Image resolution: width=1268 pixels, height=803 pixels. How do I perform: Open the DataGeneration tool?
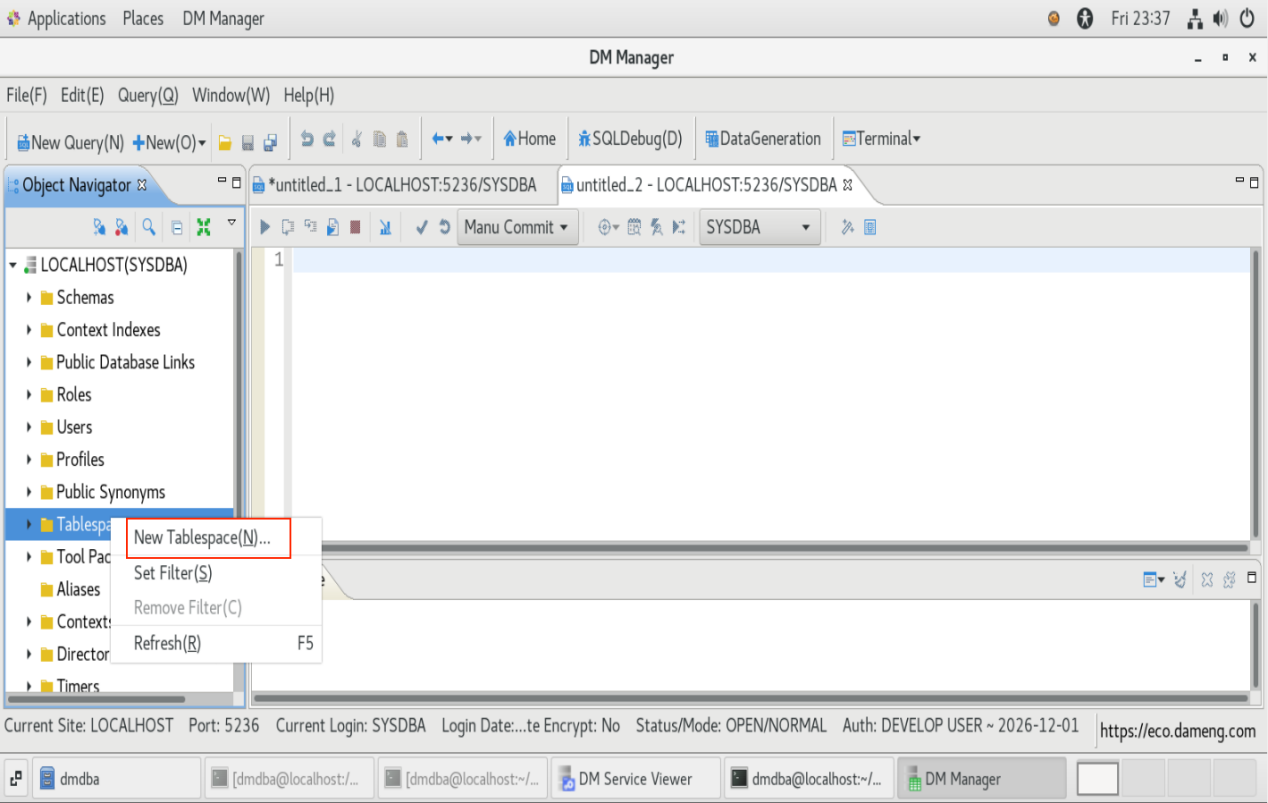[x=763, y=139]
